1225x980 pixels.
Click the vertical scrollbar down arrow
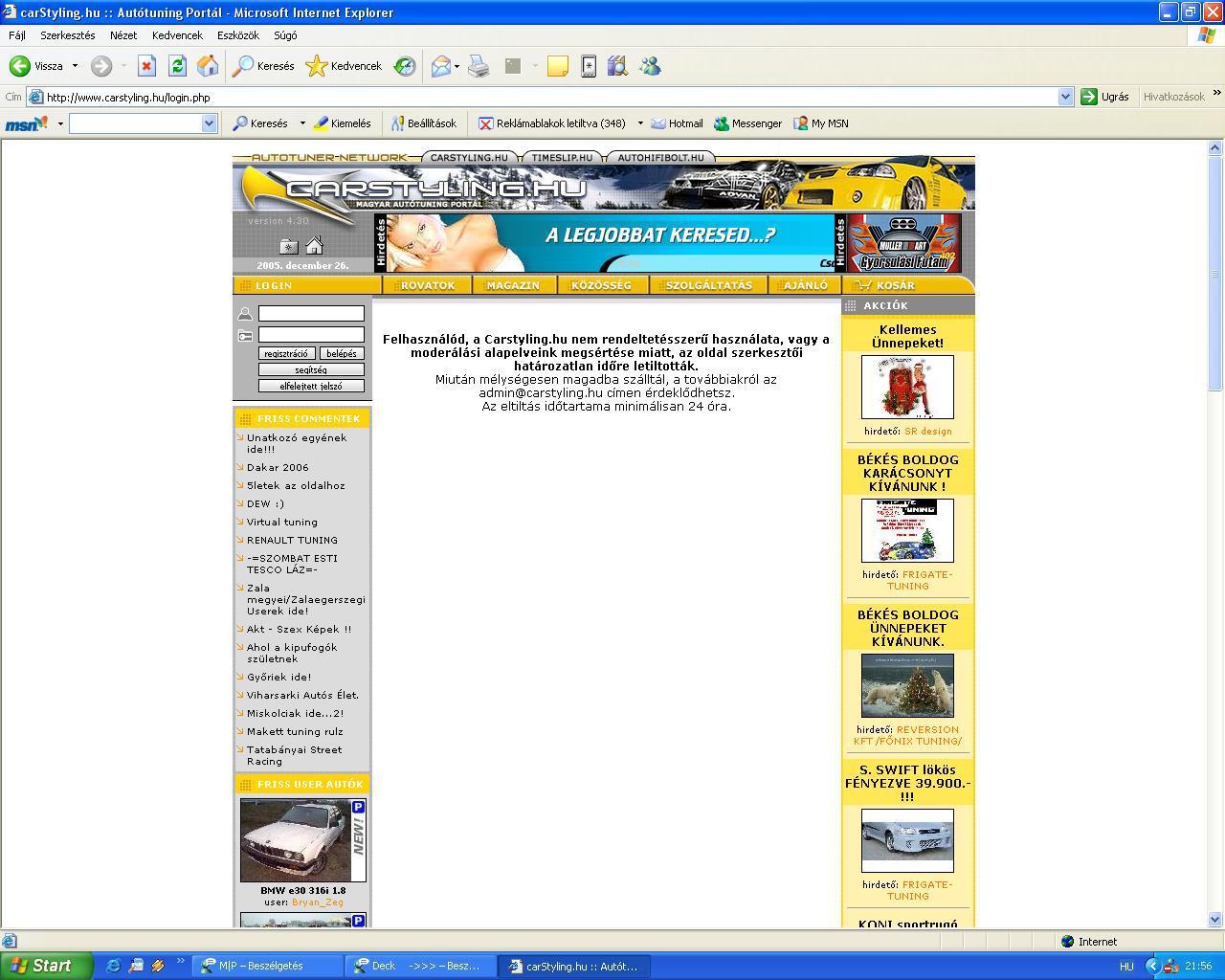1215,919
